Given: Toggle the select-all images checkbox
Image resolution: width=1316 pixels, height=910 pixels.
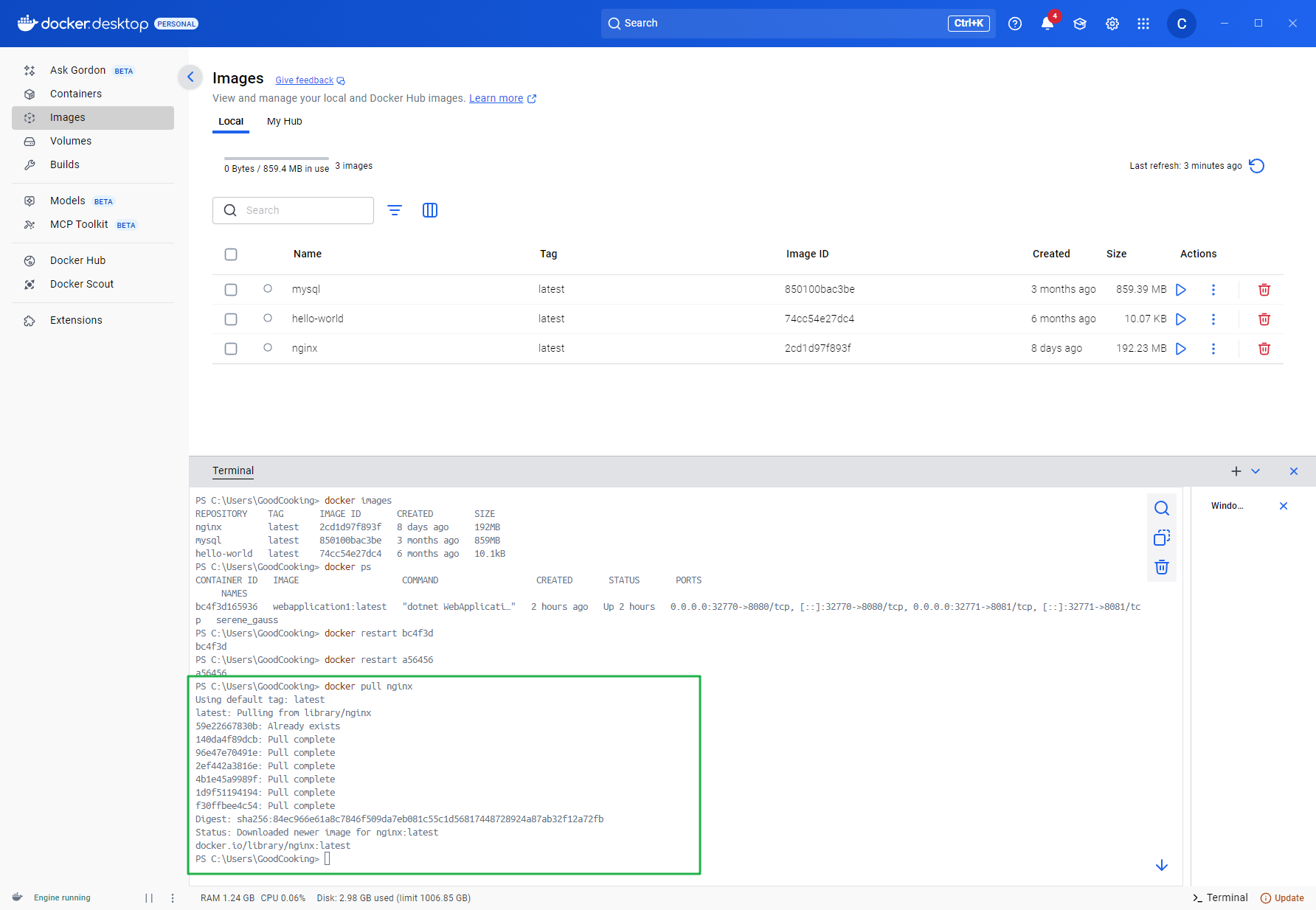Looking at the screenshot, I should click(x=231, y=254).
